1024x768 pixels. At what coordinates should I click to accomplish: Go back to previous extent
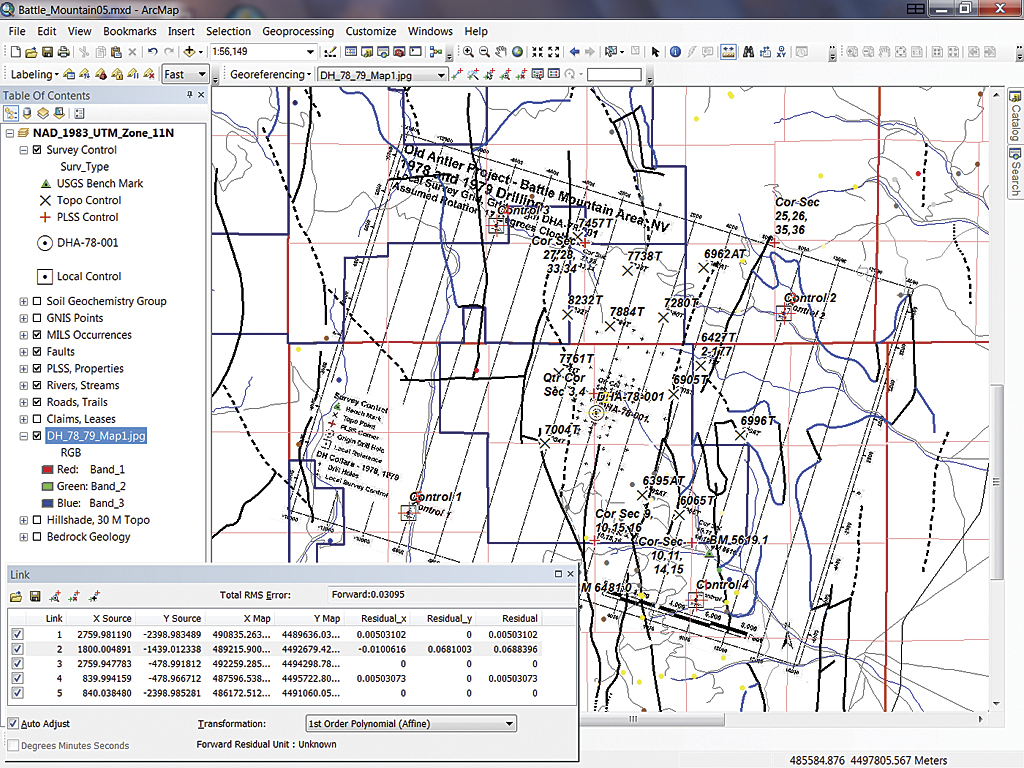click(x=574, y=52)
